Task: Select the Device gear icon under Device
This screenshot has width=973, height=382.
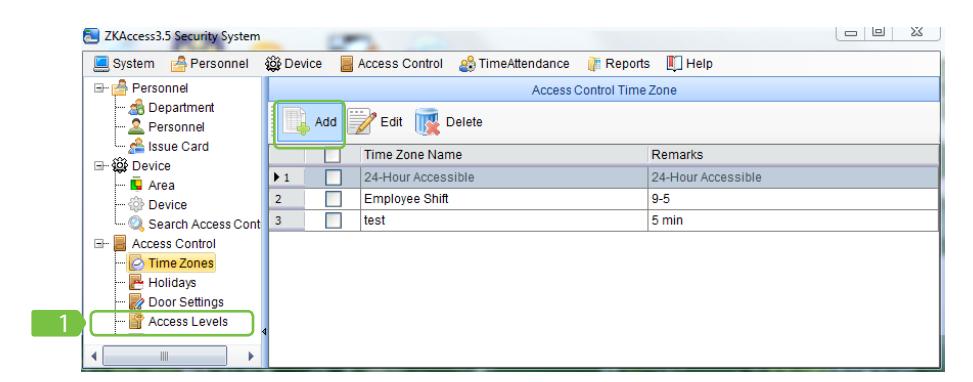Action: (x=137, y=205)
